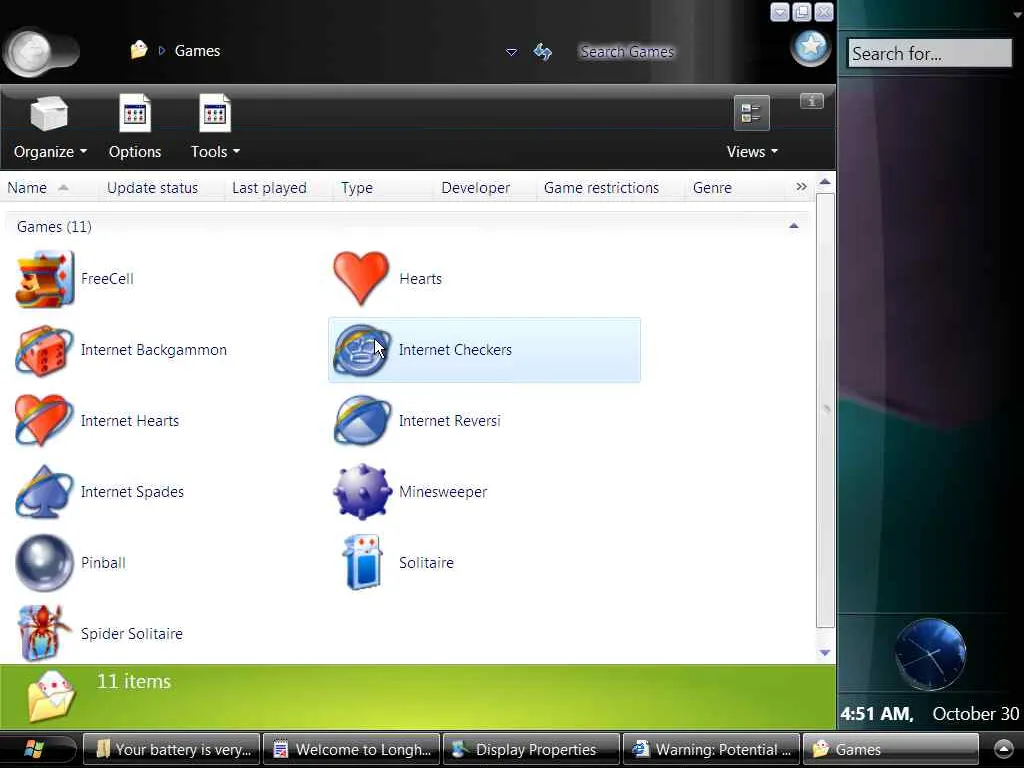The width and height of the screenshot is (1024, 768).
Task: Click the small info pane icon
Action: [812, 101]
